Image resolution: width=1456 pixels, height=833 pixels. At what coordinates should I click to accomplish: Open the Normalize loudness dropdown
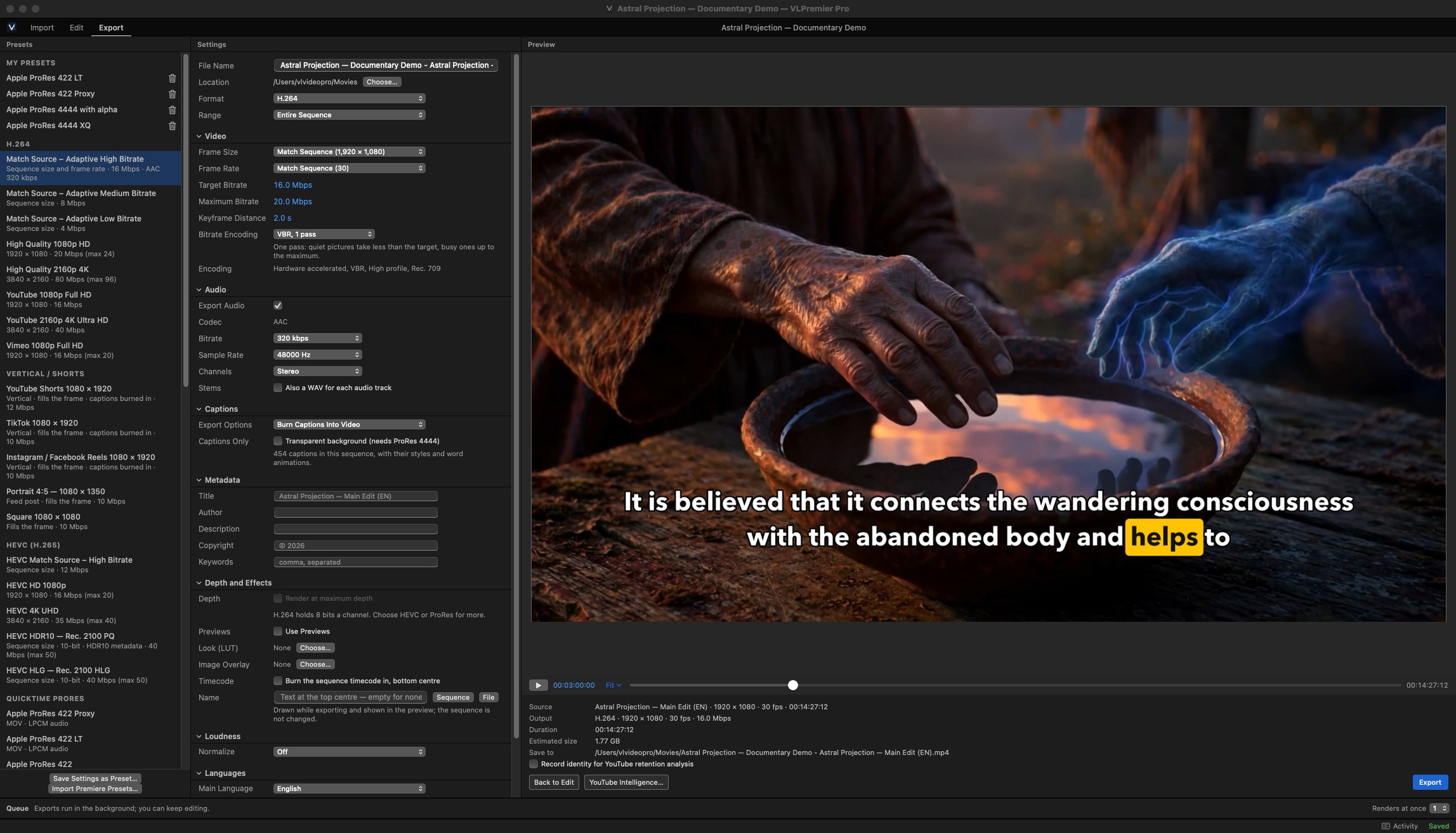[349, 752]
